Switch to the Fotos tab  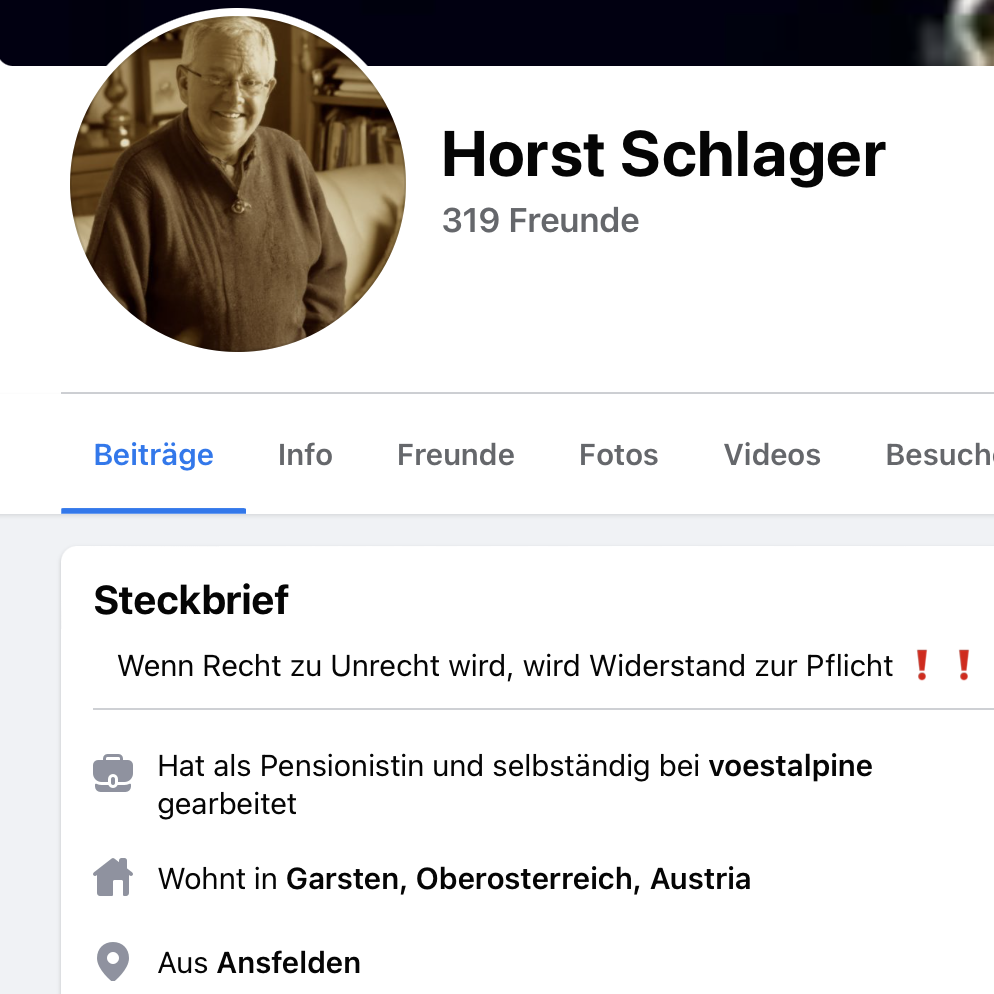pyautogui.click(x=619, y=455)
